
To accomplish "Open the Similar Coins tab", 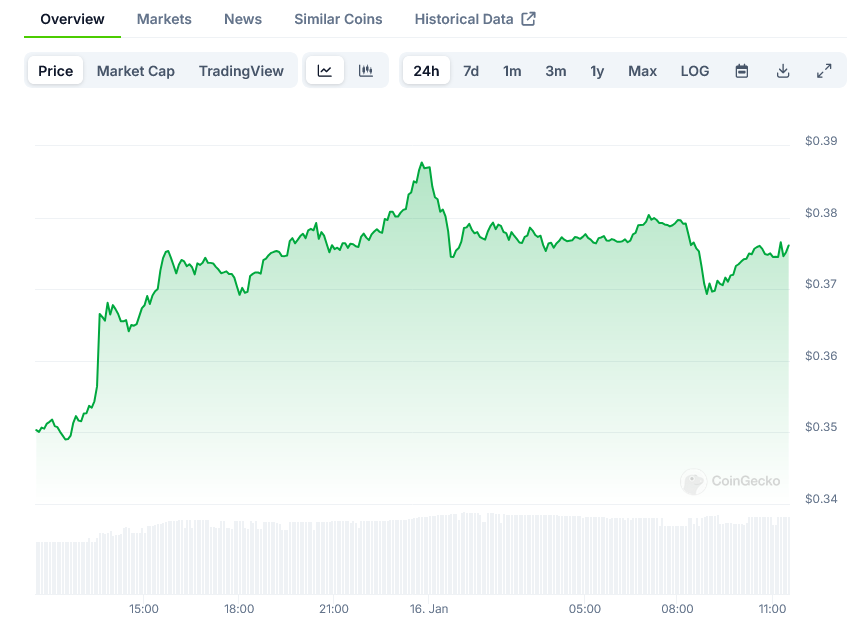I will 338,19.
